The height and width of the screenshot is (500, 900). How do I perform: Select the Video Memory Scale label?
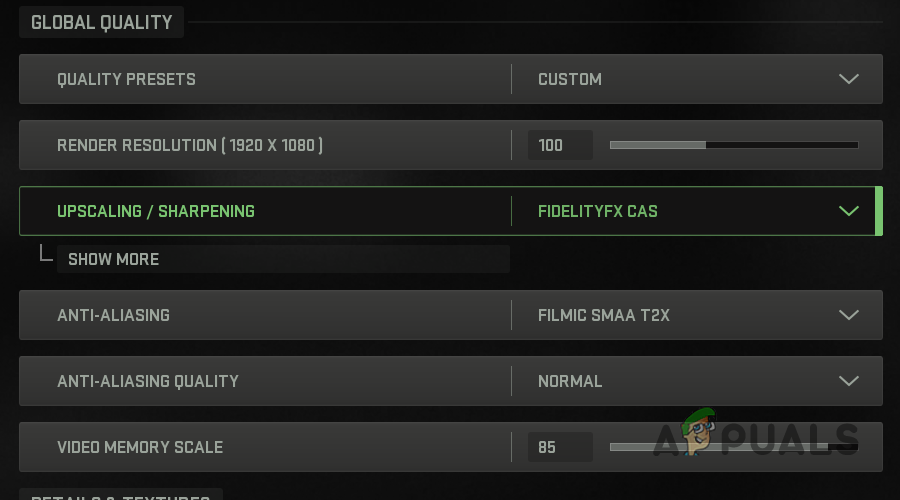[x=140, y=447]
